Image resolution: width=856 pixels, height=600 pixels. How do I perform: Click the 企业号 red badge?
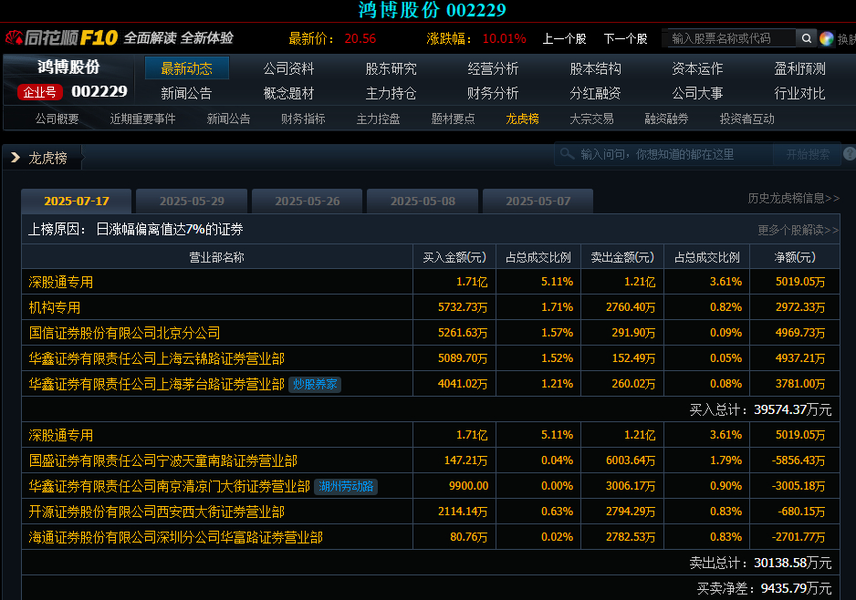pos(40,92)
